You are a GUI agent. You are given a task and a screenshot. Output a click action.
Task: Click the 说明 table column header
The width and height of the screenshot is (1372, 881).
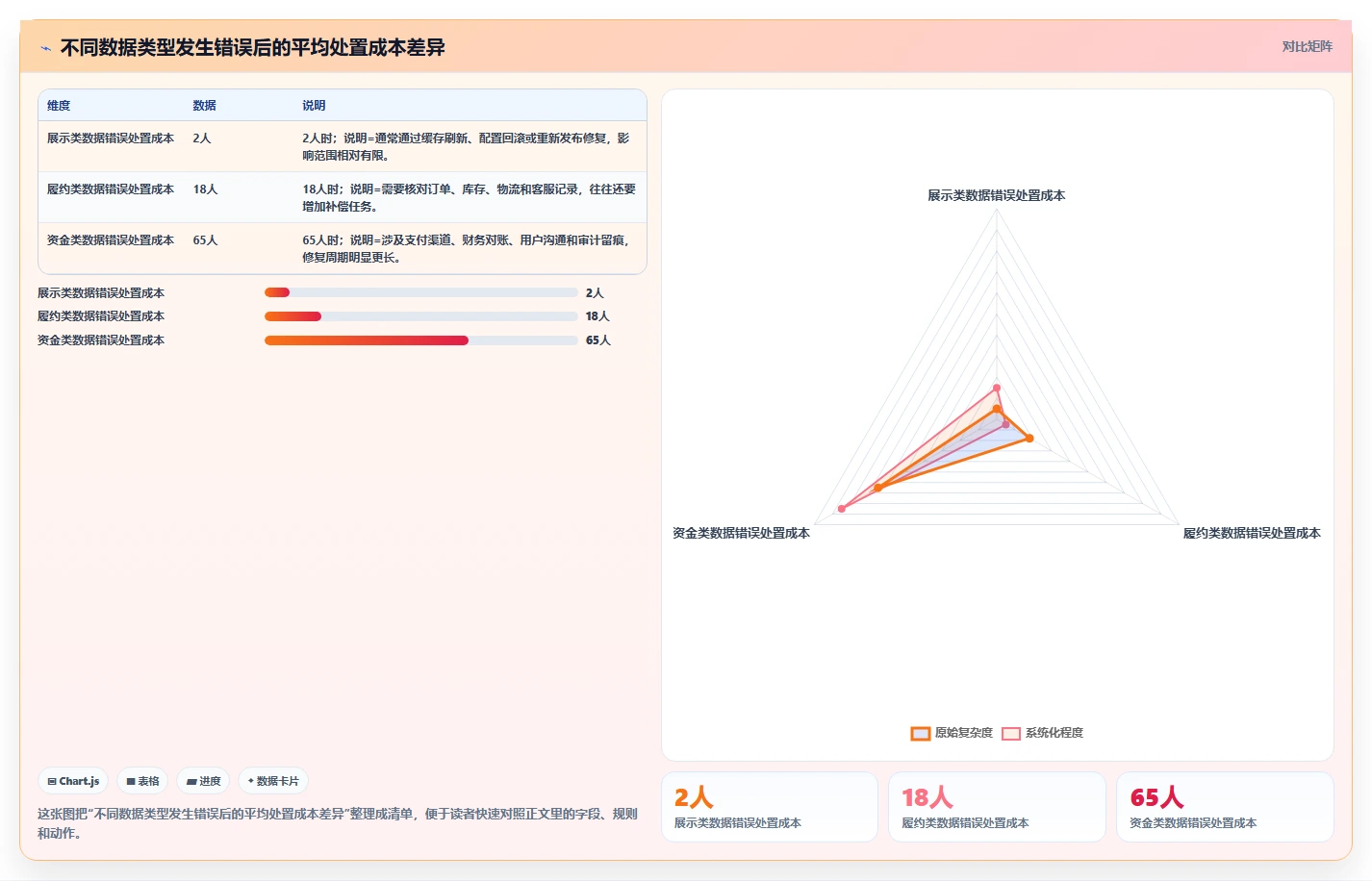click(314, 106)
